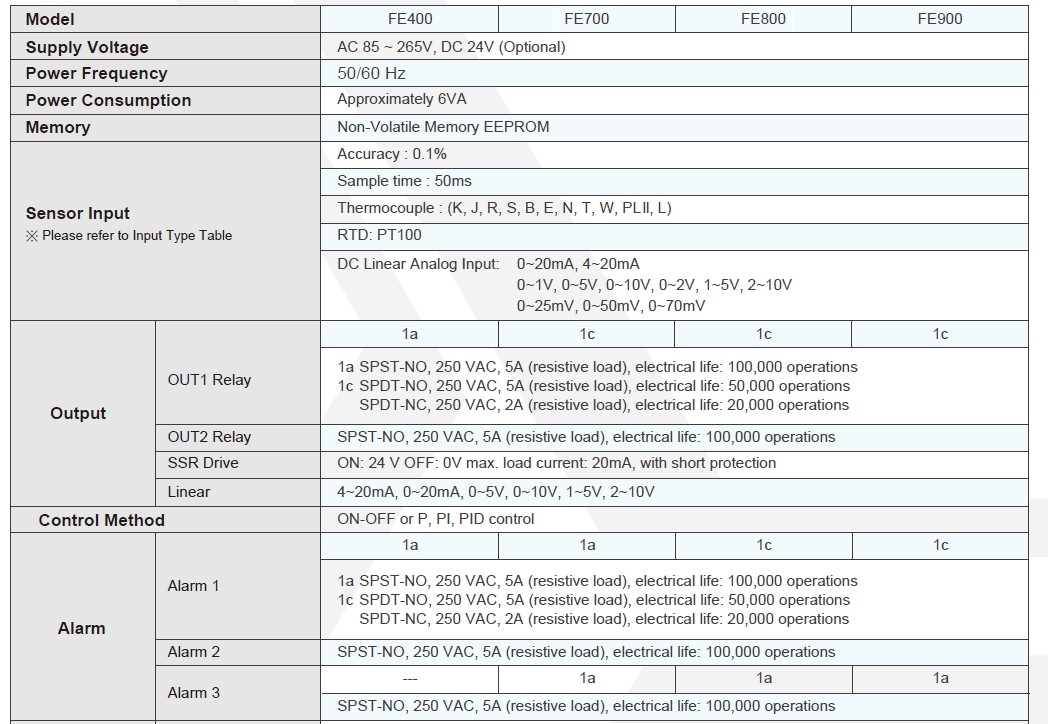Screen dimensions: 1048x724
Task: Select the Power Frequency label
Action: click(96, 74)
